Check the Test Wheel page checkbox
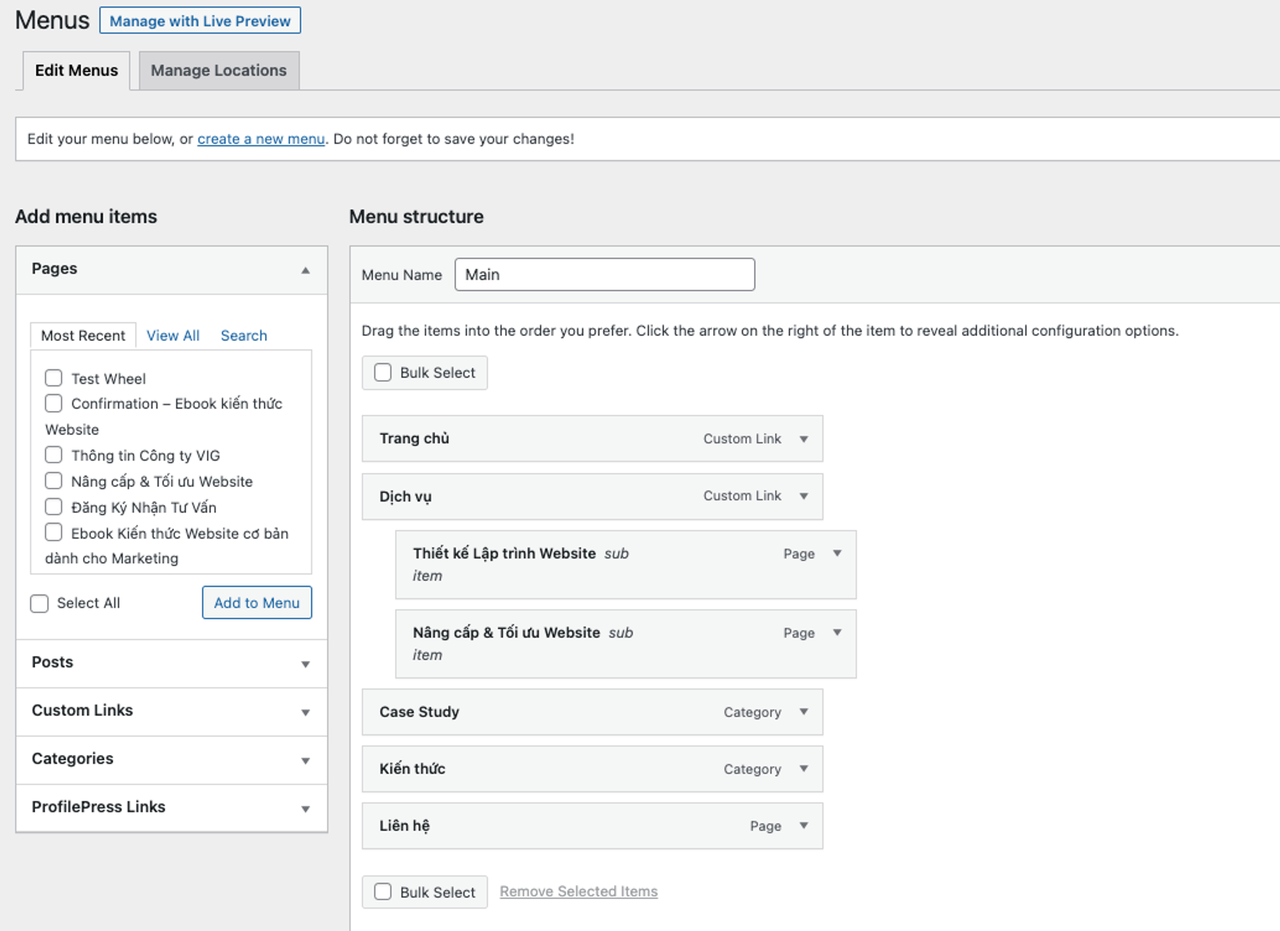 (54, 378)
